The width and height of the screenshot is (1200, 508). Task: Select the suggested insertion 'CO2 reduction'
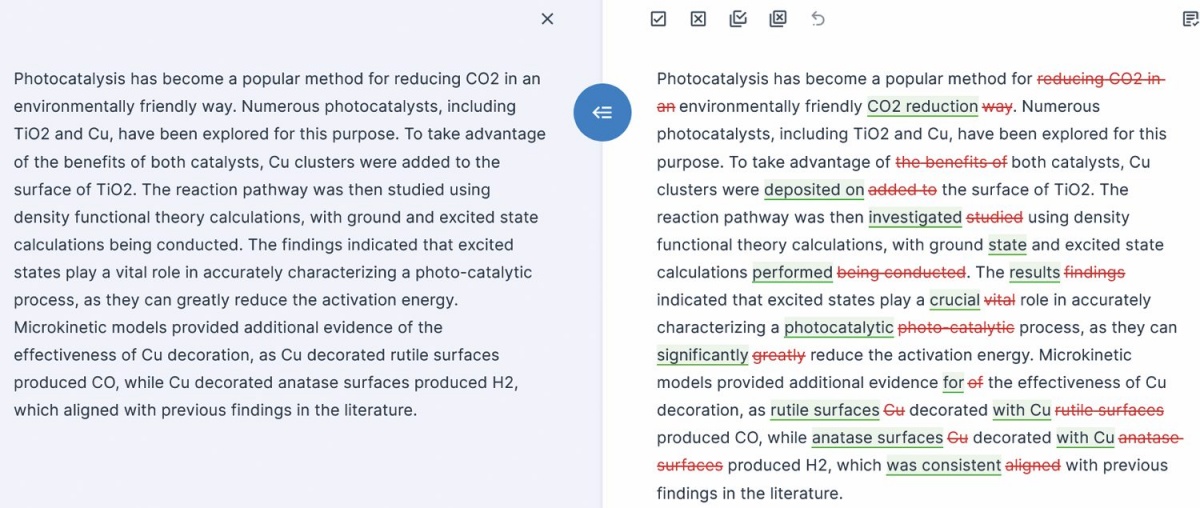tap(922, 107)
